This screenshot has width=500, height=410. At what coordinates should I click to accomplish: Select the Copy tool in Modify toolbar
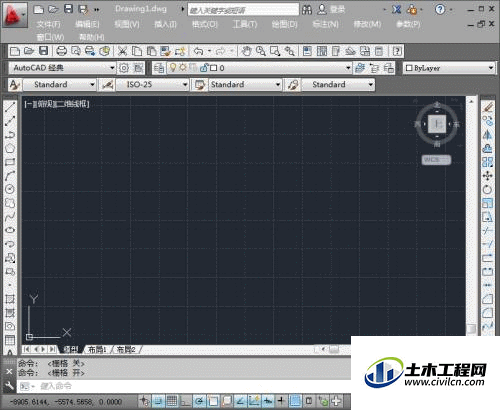(488, 121)
